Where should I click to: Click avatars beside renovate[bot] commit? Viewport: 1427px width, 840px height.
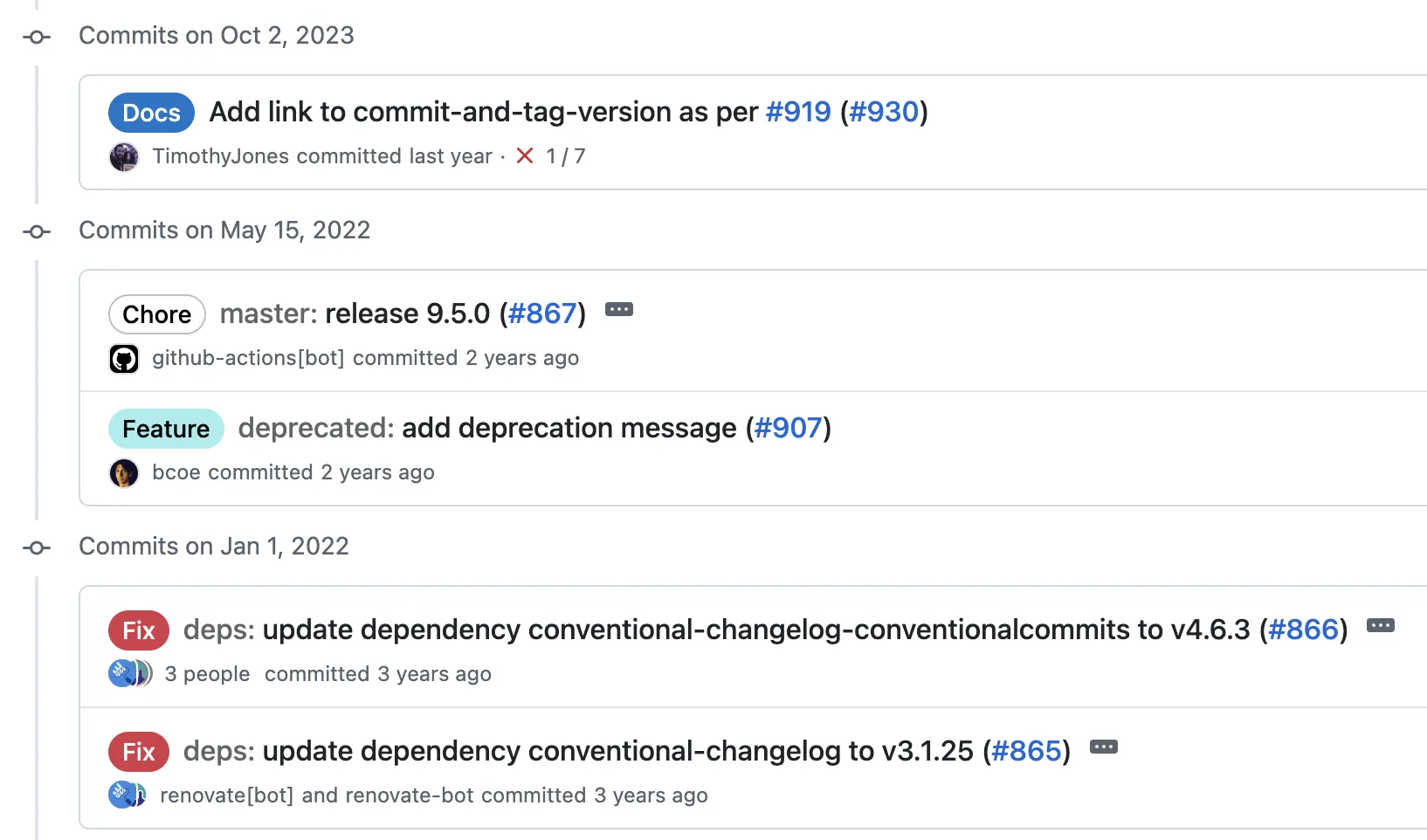pyautogui.click(x=128, y=795)
